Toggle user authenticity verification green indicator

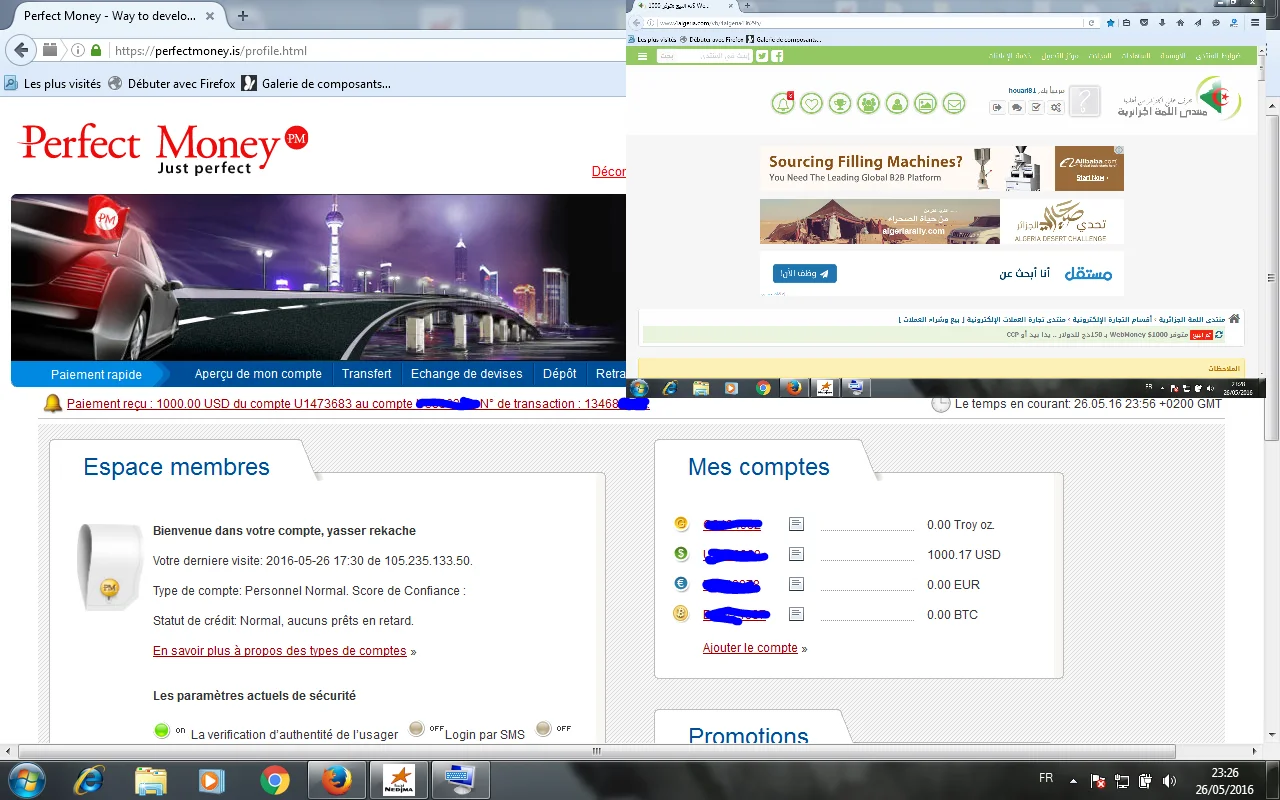point(162,730)
